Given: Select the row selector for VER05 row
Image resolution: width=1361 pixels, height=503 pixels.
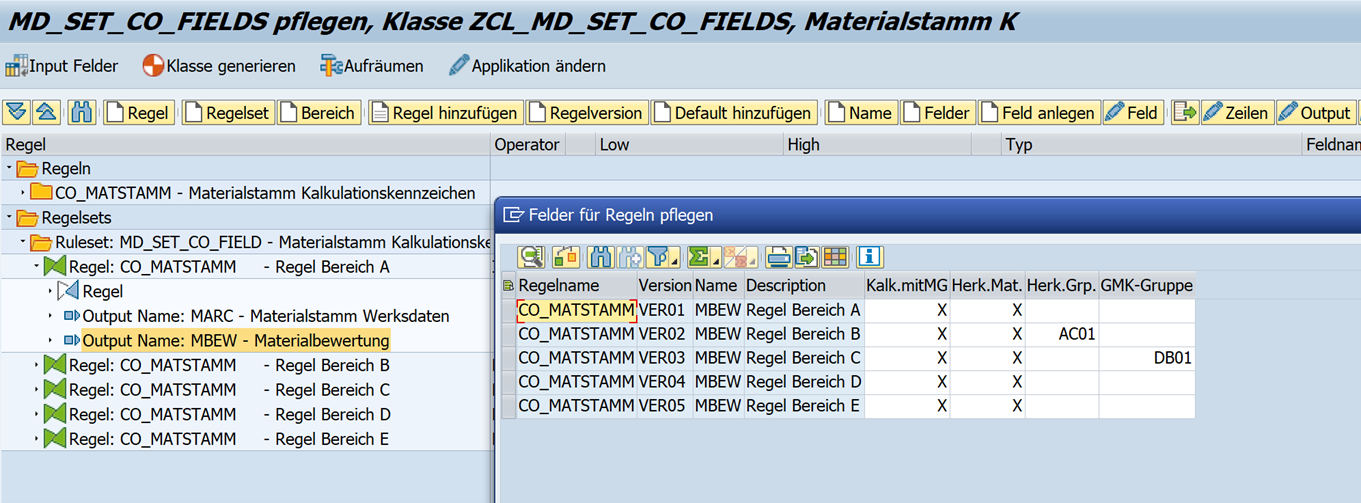Looking at the screenshot, I should [x=509, y=406].
